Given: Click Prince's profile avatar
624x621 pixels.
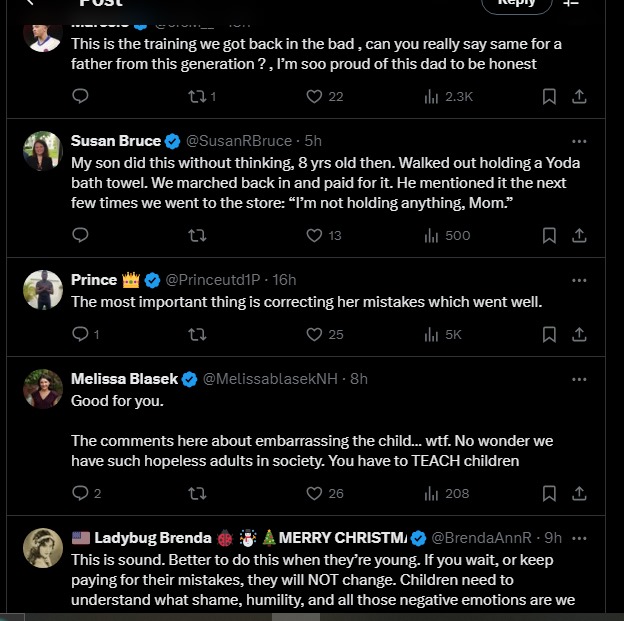Looking at the screenshot, I should pyautogui.click(x=43, y=289).
